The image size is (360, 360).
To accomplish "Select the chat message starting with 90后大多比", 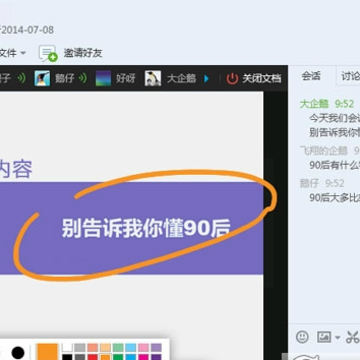I will coord(335,197).
